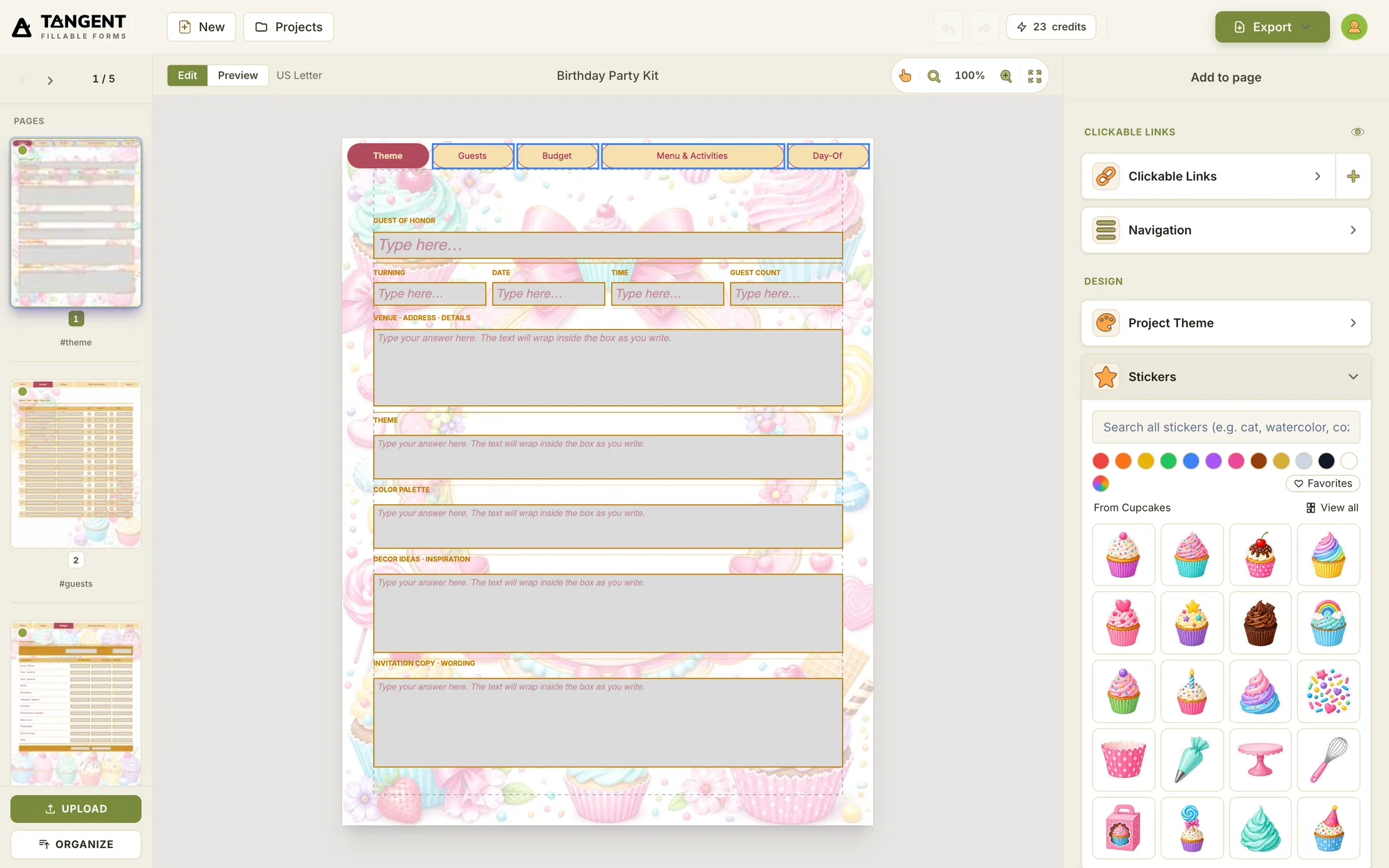Add the cherry-topped cupcake sticker

(1260, 555)
